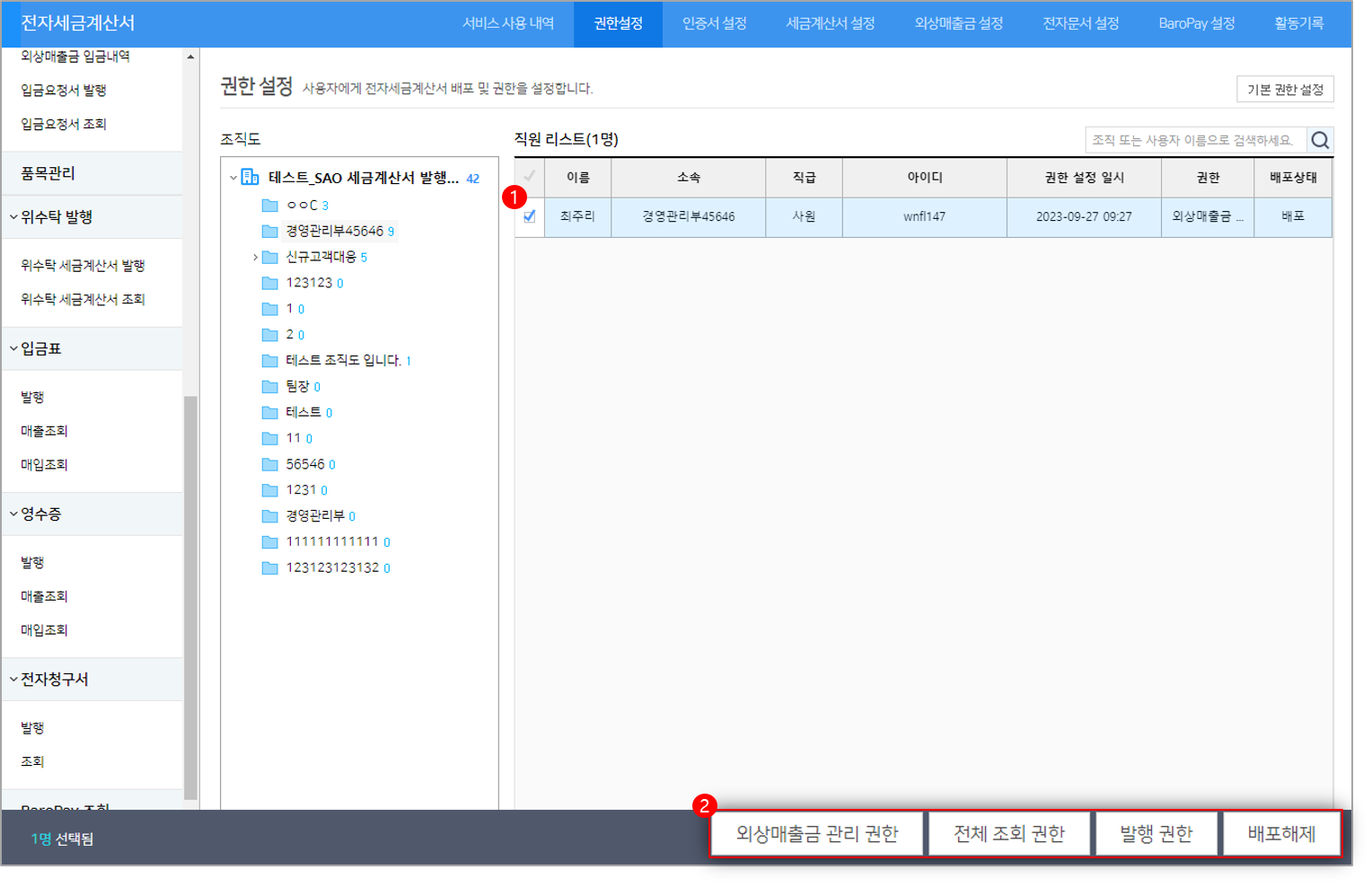Click the folder icon beside 테스트 0

pos(269,413)
